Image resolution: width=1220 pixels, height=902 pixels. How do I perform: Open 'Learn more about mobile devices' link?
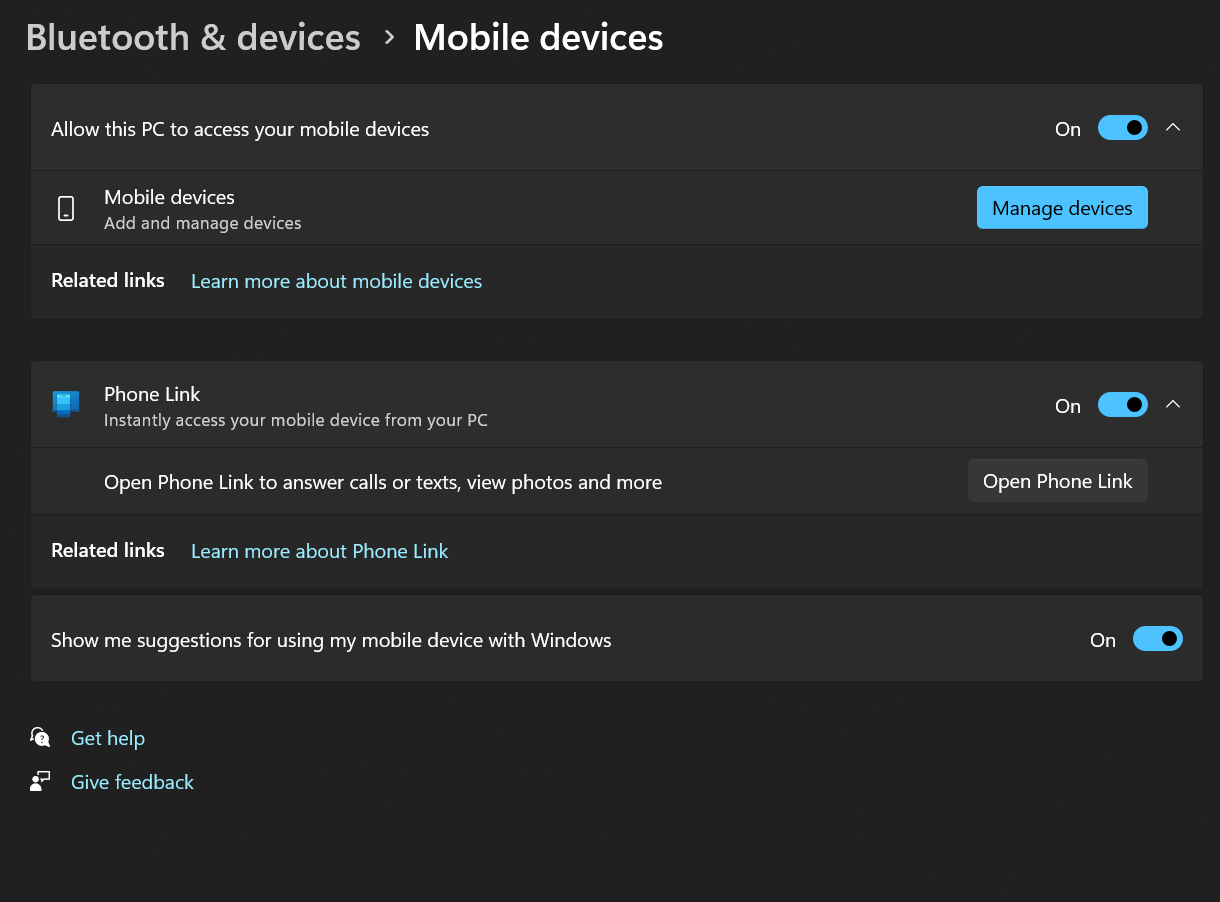(336, 281)
